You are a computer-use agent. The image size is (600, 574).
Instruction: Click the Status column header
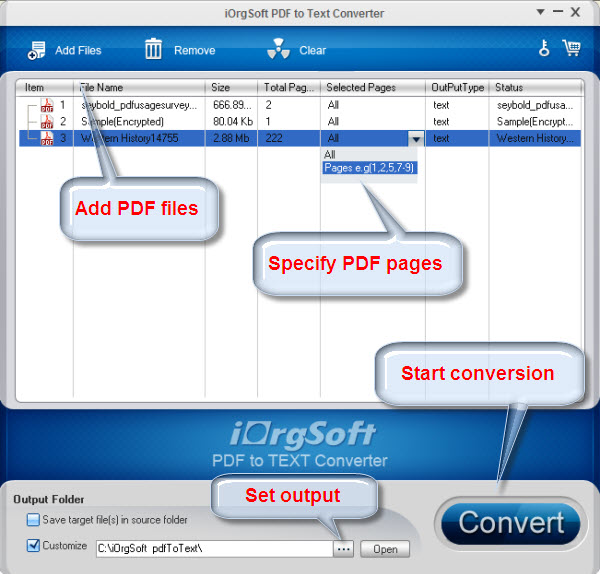pos(536,88)
